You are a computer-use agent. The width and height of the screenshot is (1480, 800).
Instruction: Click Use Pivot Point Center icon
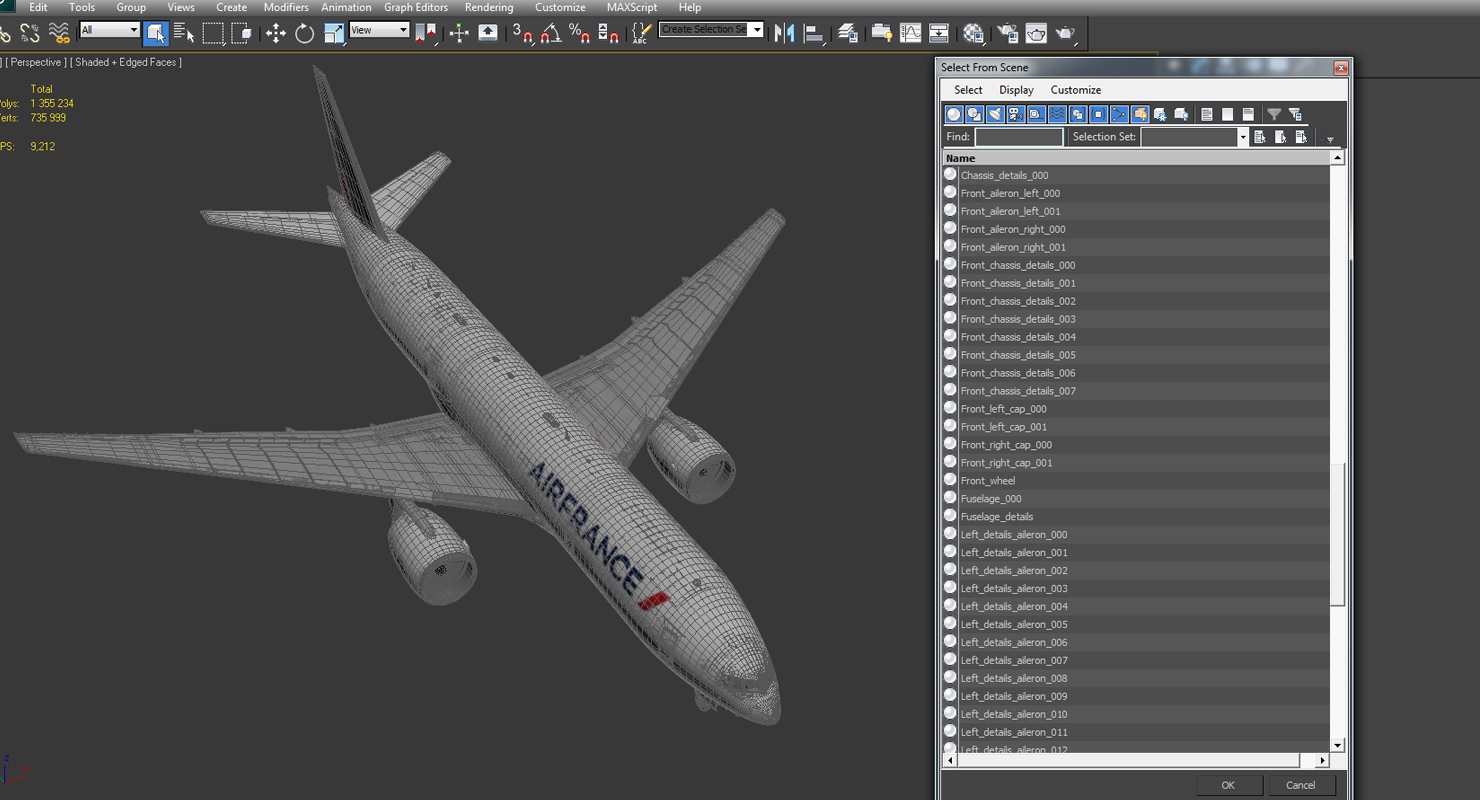[426, 33]
